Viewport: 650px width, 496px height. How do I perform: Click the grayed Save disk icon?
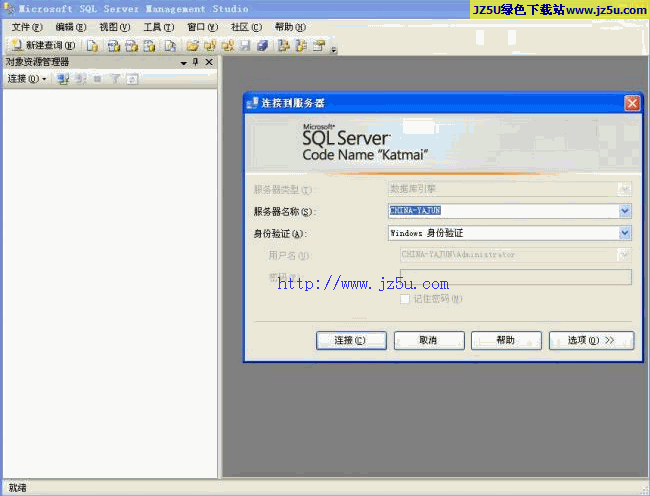coord(245,46)
